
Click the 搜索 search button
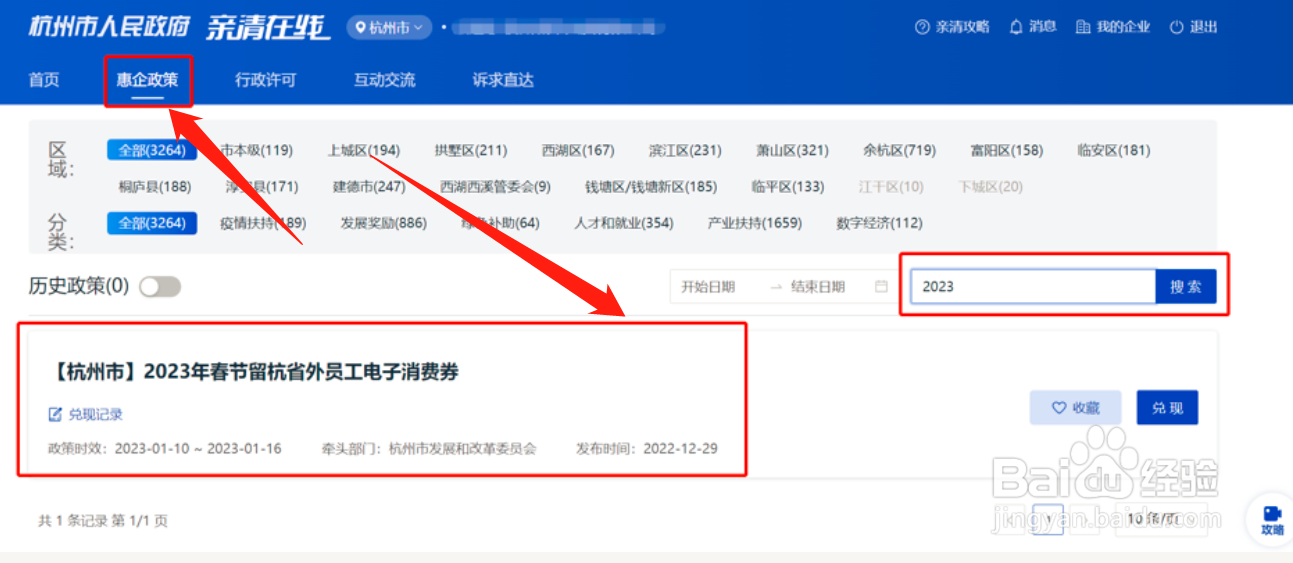coord(1186,286)
